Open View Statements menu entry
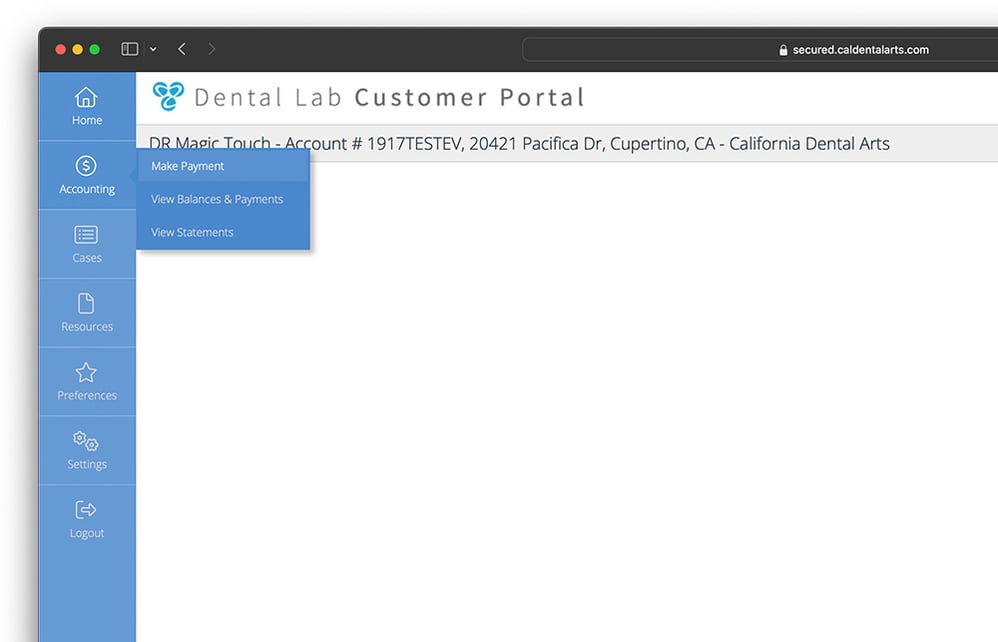The image size is (998, 642). click(x=192, y=232)
